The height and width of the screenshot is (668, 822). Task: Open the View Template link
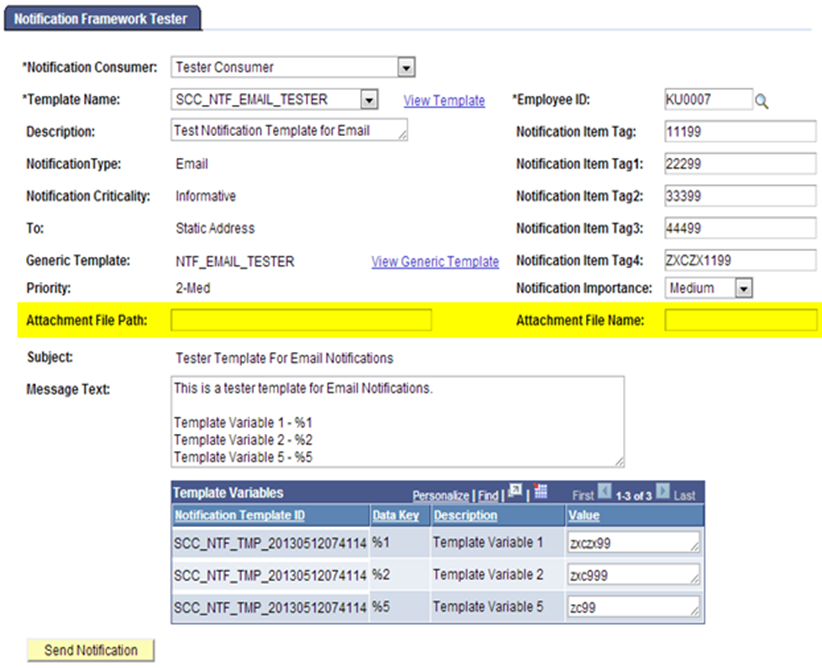pyautogui.click(x=444, y=100)
